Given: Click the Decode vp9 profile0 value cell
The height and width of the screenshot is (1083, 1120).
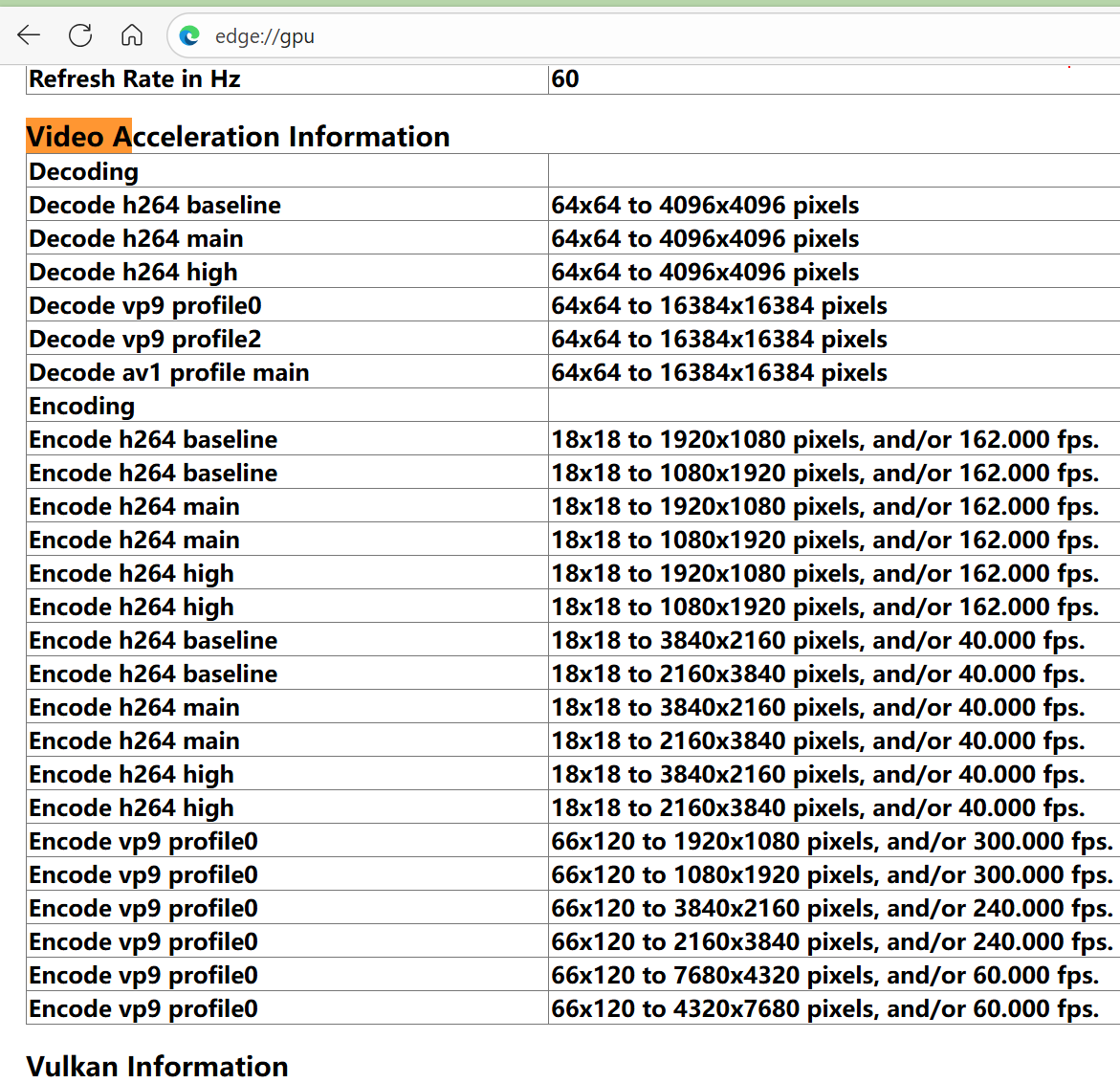Looking at the screenshot, I should [834, 305].
